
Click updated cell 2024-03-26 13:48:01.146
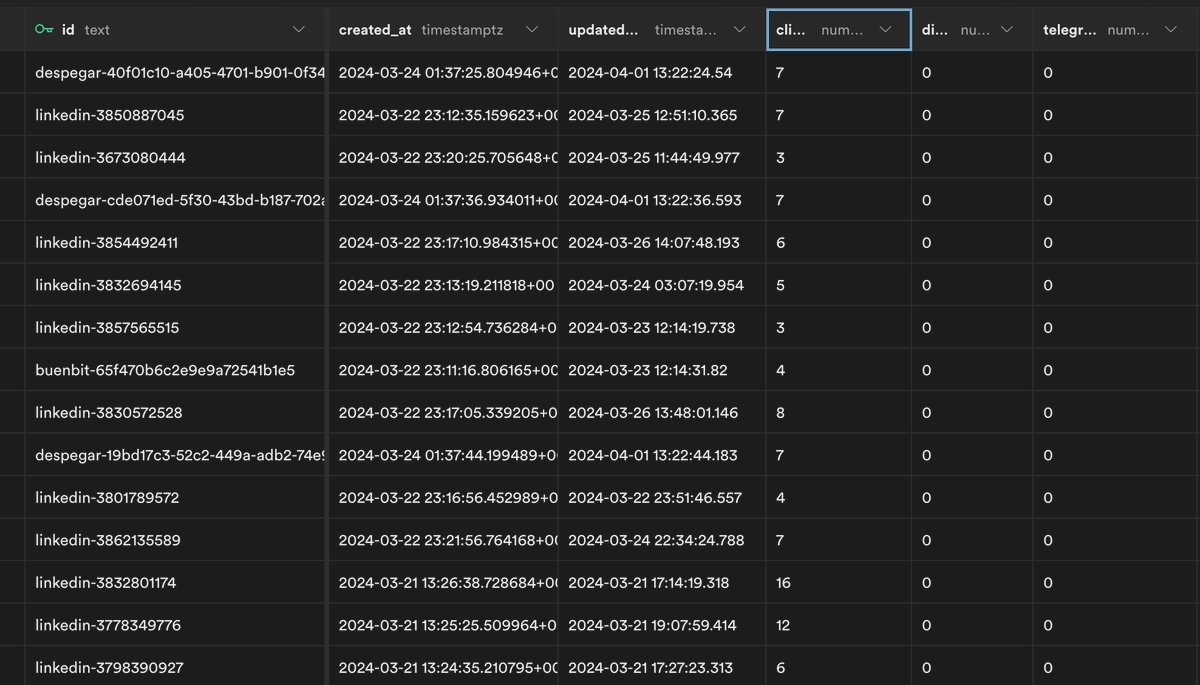click(x=662, y=413)
